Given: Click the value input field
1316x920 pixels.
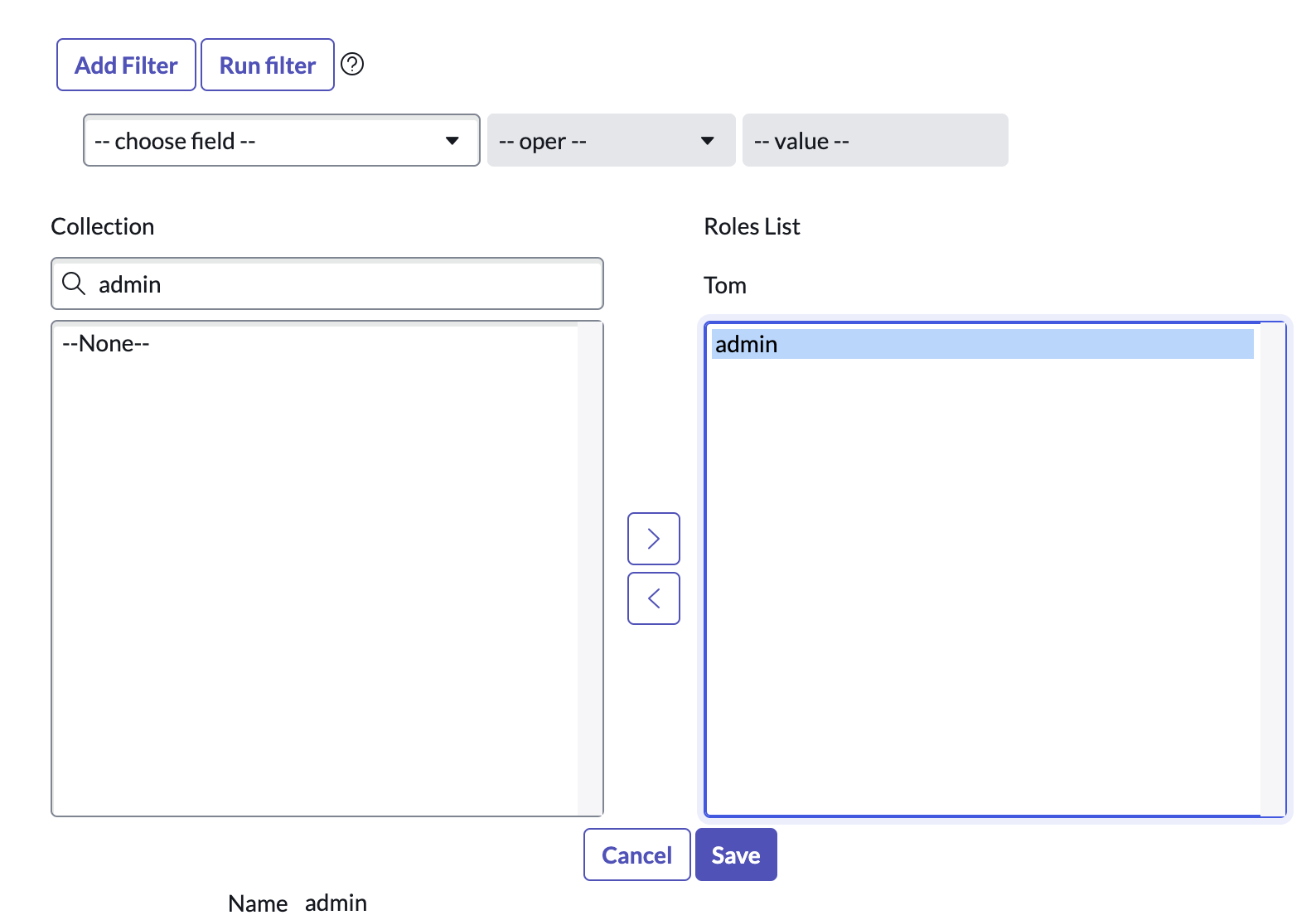Looking at the screenshot, I should (875, 140).
